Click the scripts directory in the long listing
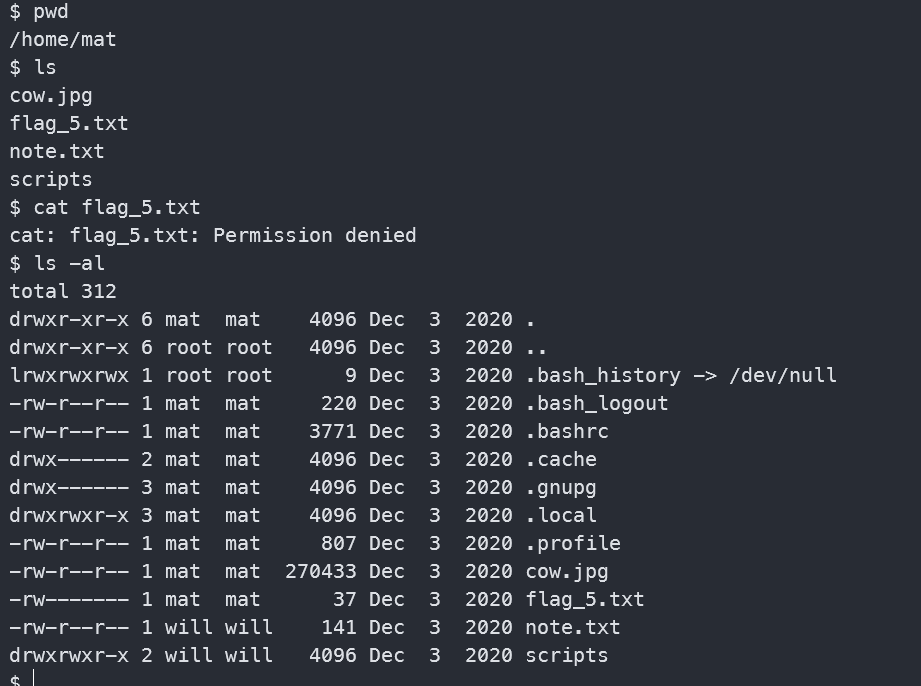Image resolution: width=921 pixels, height=686 pixels. point(567,656)
